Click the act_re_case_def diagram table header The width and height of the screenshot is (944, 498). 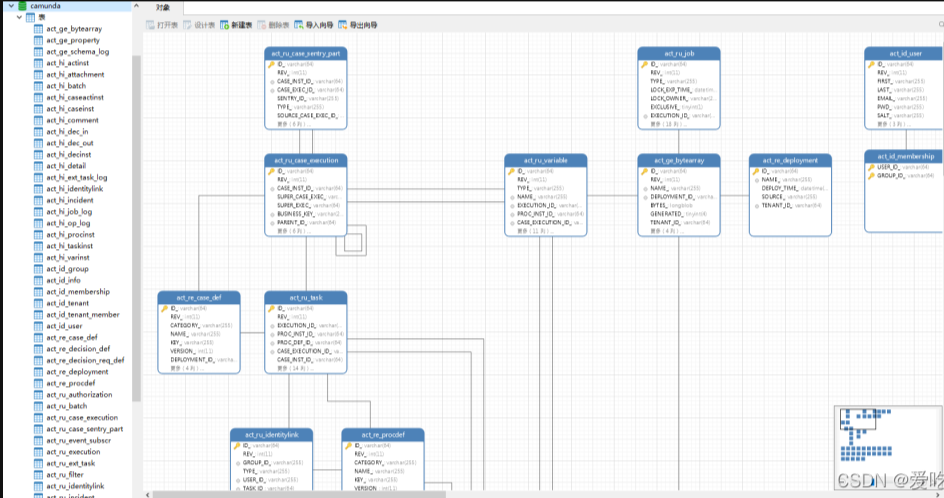tap(199, 298)
